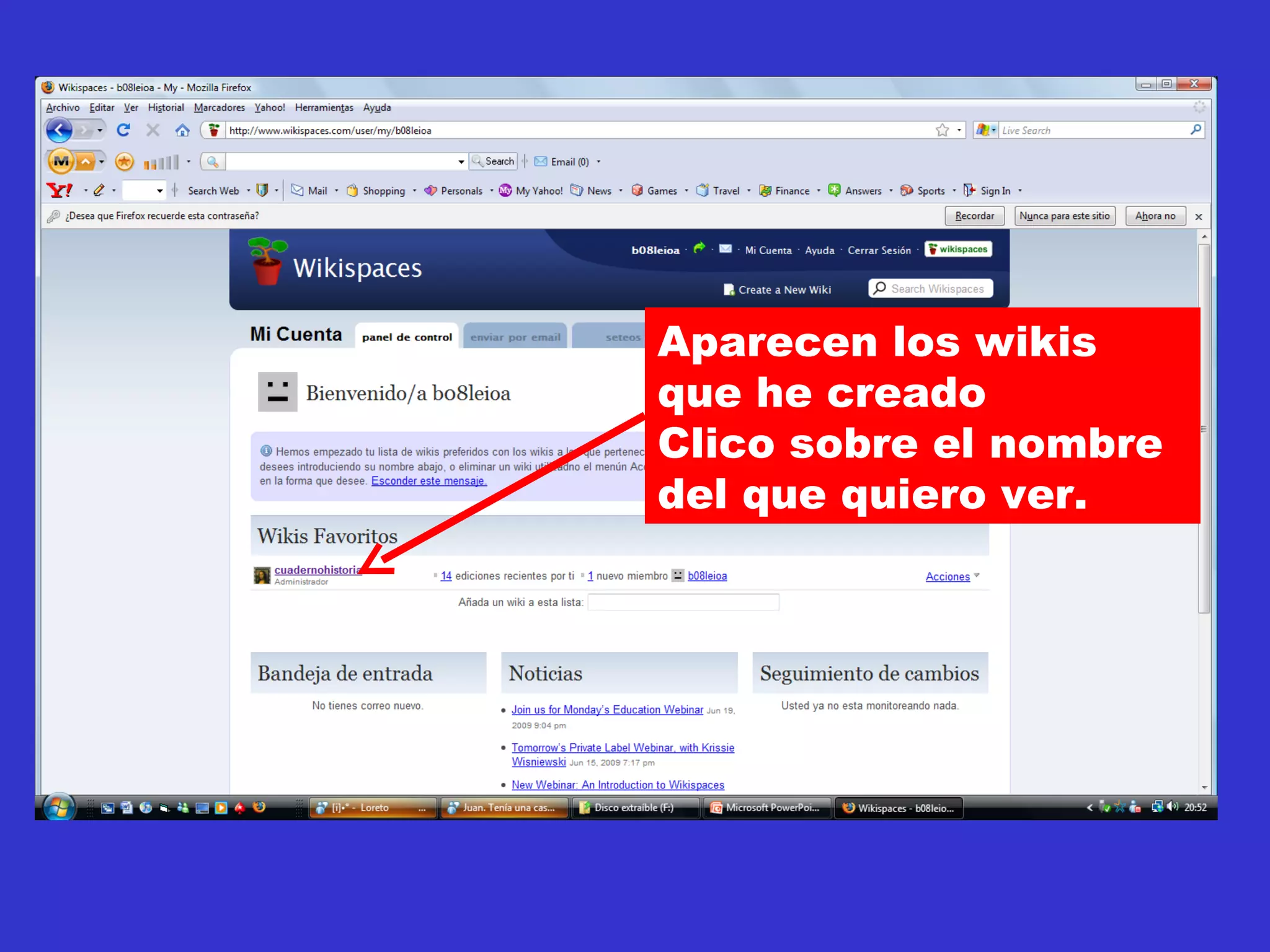Viewport: 1270px width, 952px height.
Task: Click the URL address bar
Action: 579,130
